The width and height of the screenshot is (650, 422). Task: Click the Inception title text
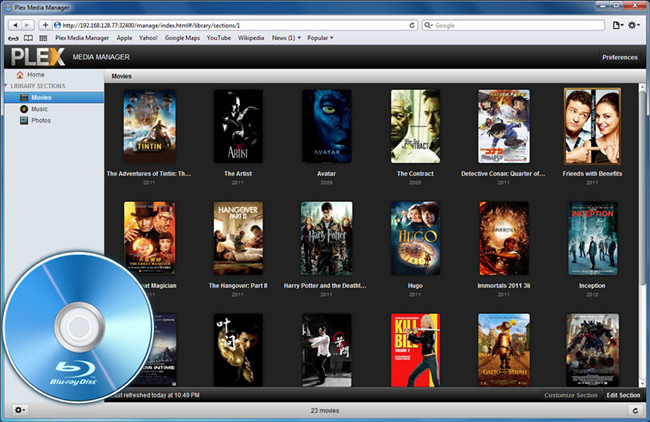pyautogui.click(x=592, y=286)
